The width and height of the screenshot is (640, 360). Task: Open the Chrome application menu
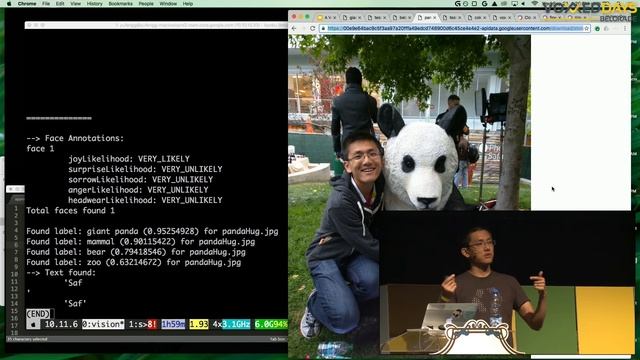tap(27, 3)
